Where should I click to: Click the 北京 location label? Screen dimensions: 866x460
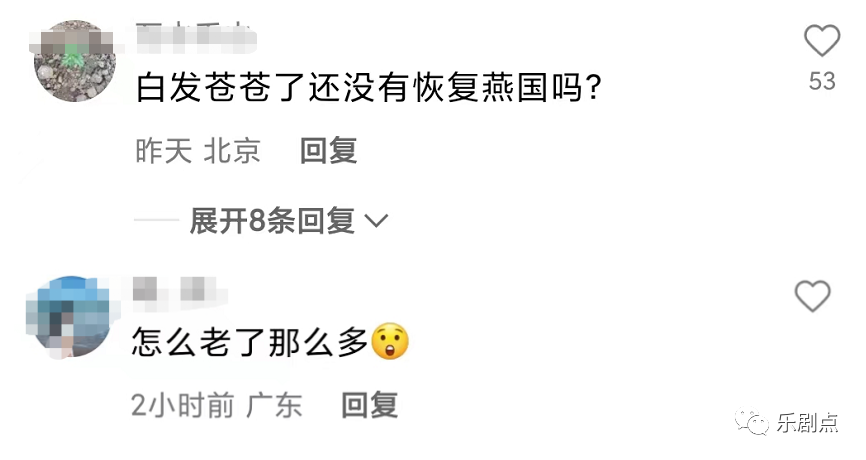pyautogui.click(x=232, y=151)
